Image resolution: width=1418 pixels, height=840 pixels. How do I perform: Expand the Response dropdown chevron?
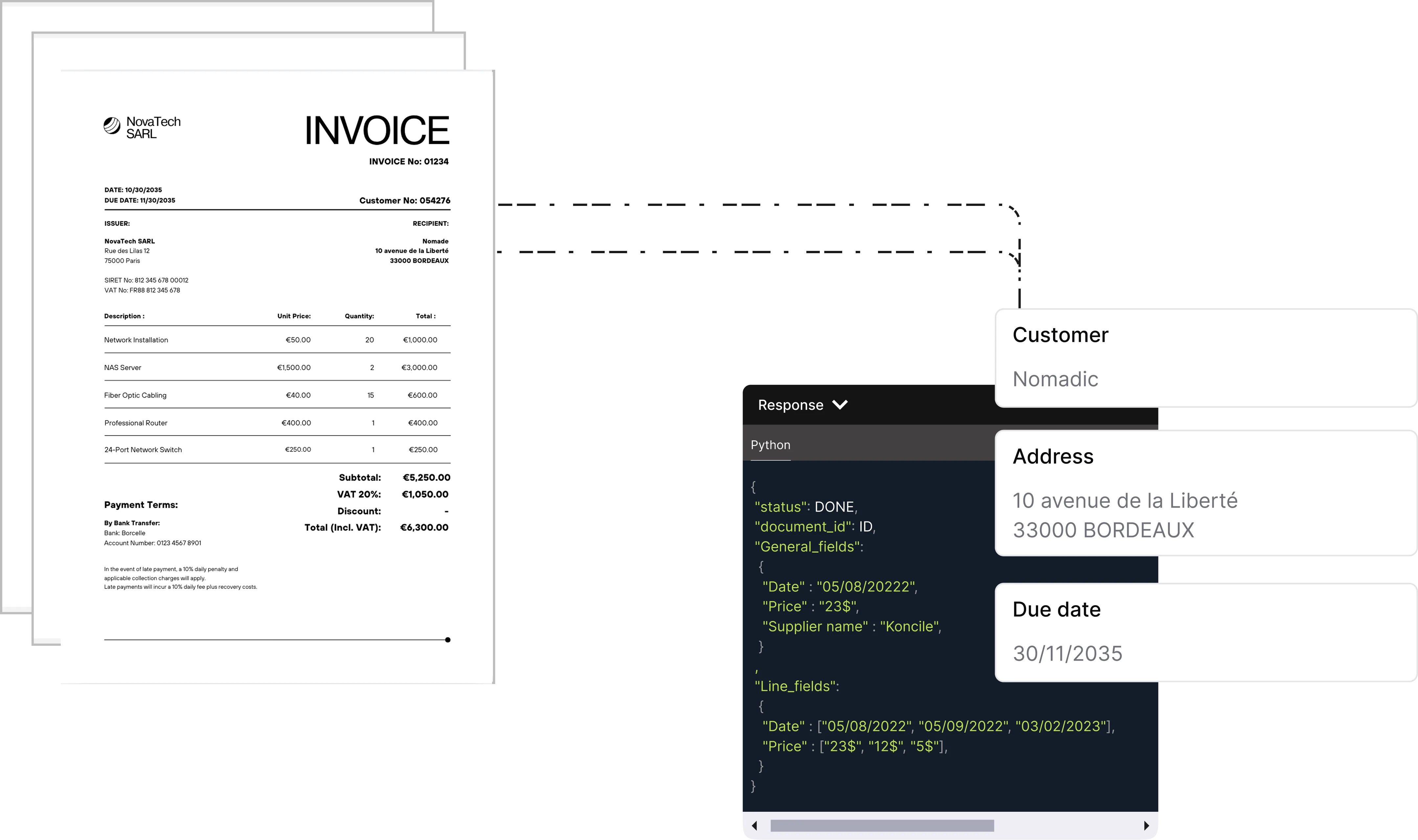point(840,405)
